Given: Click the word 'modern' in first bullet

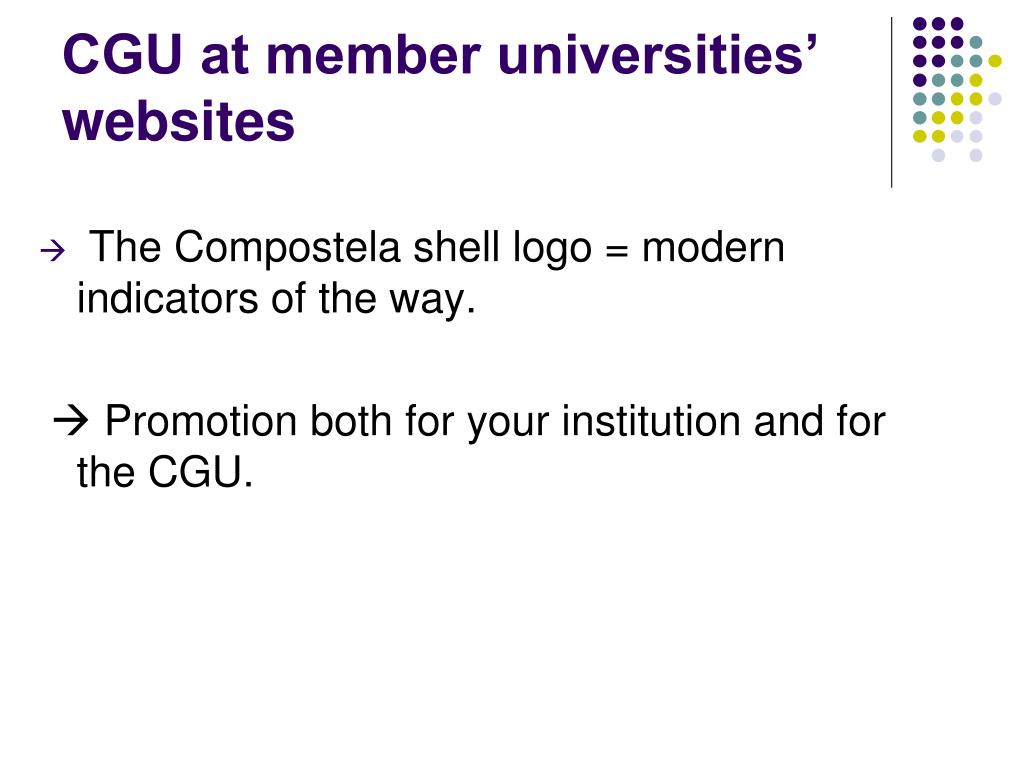Looking at the screenshot, I should (713, 248).
